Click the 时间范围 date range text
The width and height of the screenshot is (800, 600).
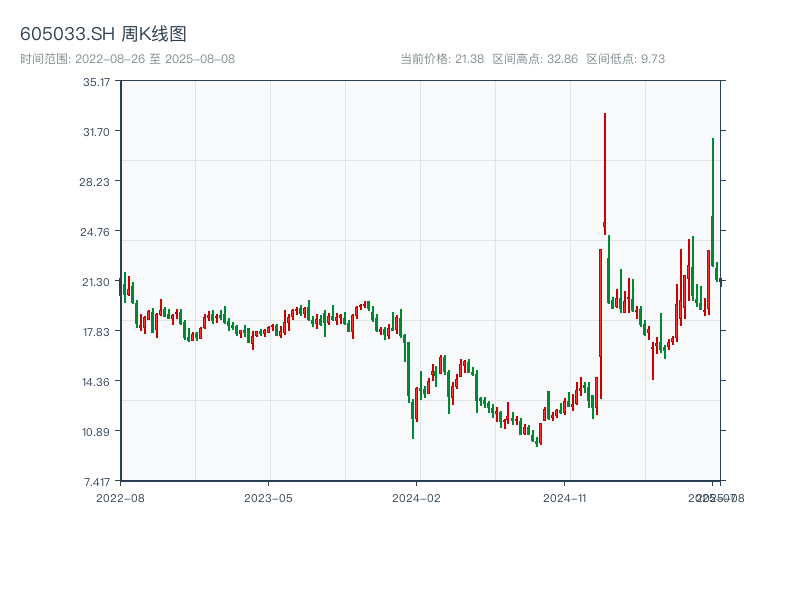128,59
